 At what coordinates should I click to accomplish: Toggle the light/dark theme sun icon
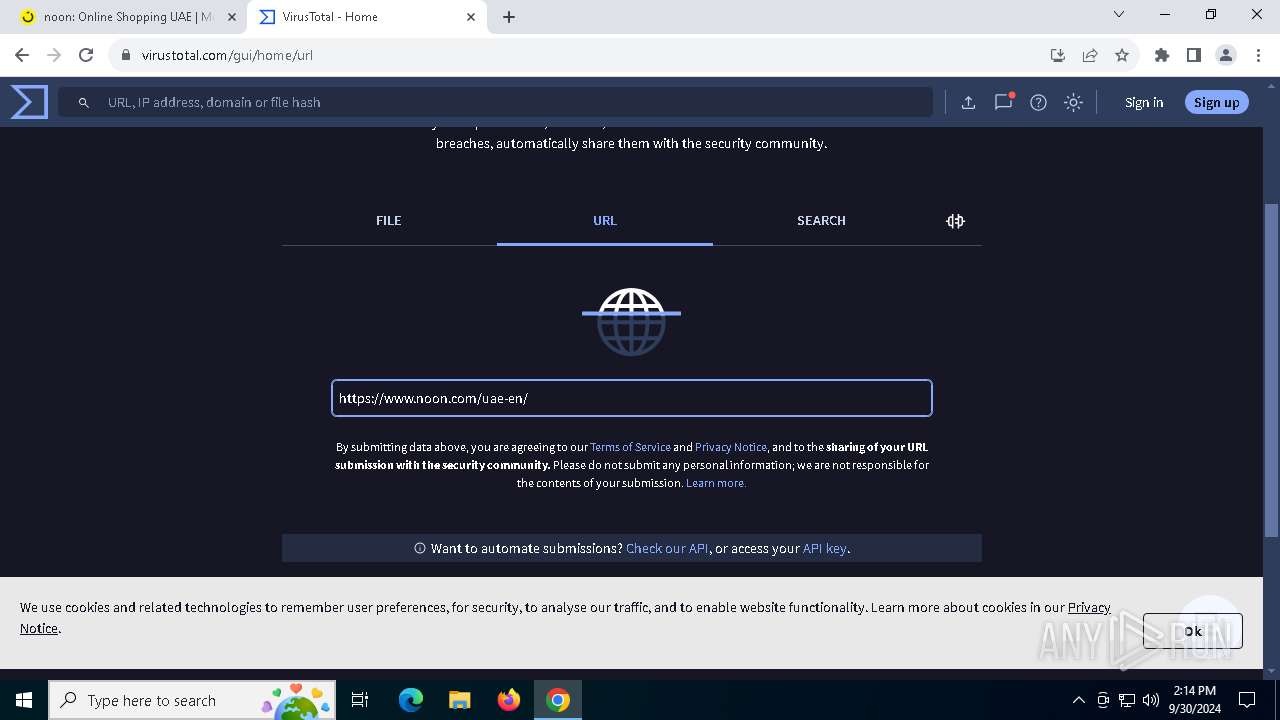tap(1073, 102)
